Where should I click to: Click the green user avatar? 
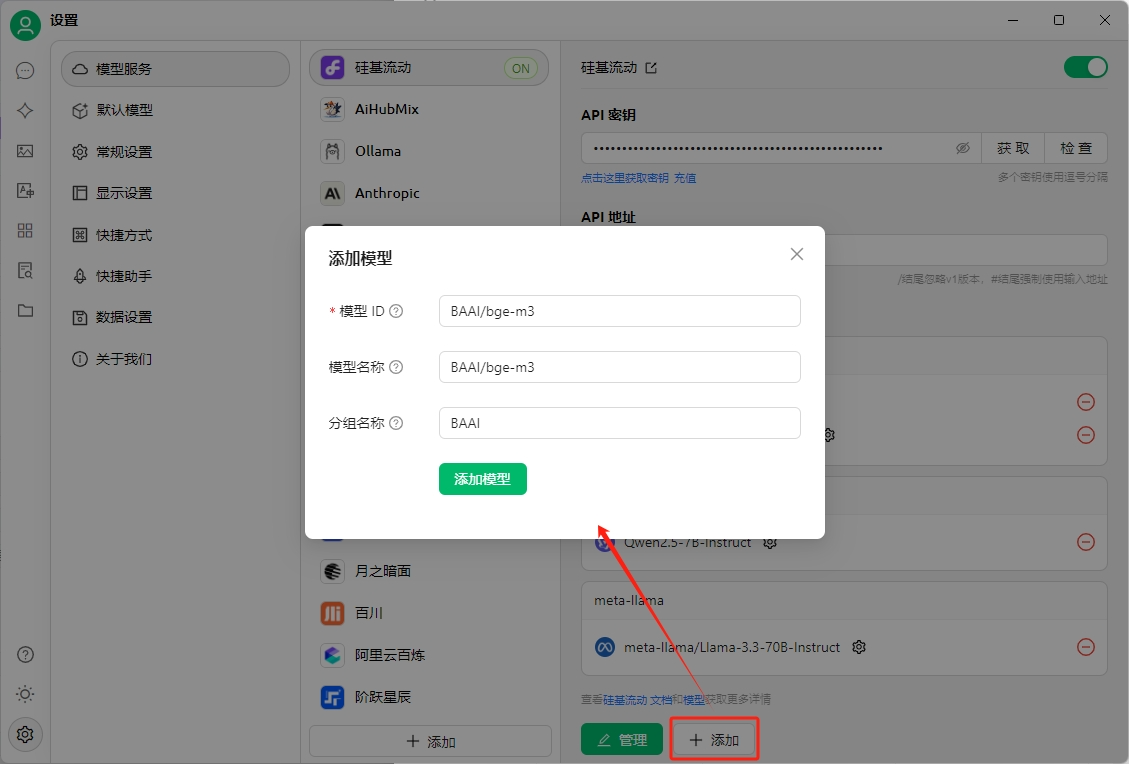coord(25,25)
